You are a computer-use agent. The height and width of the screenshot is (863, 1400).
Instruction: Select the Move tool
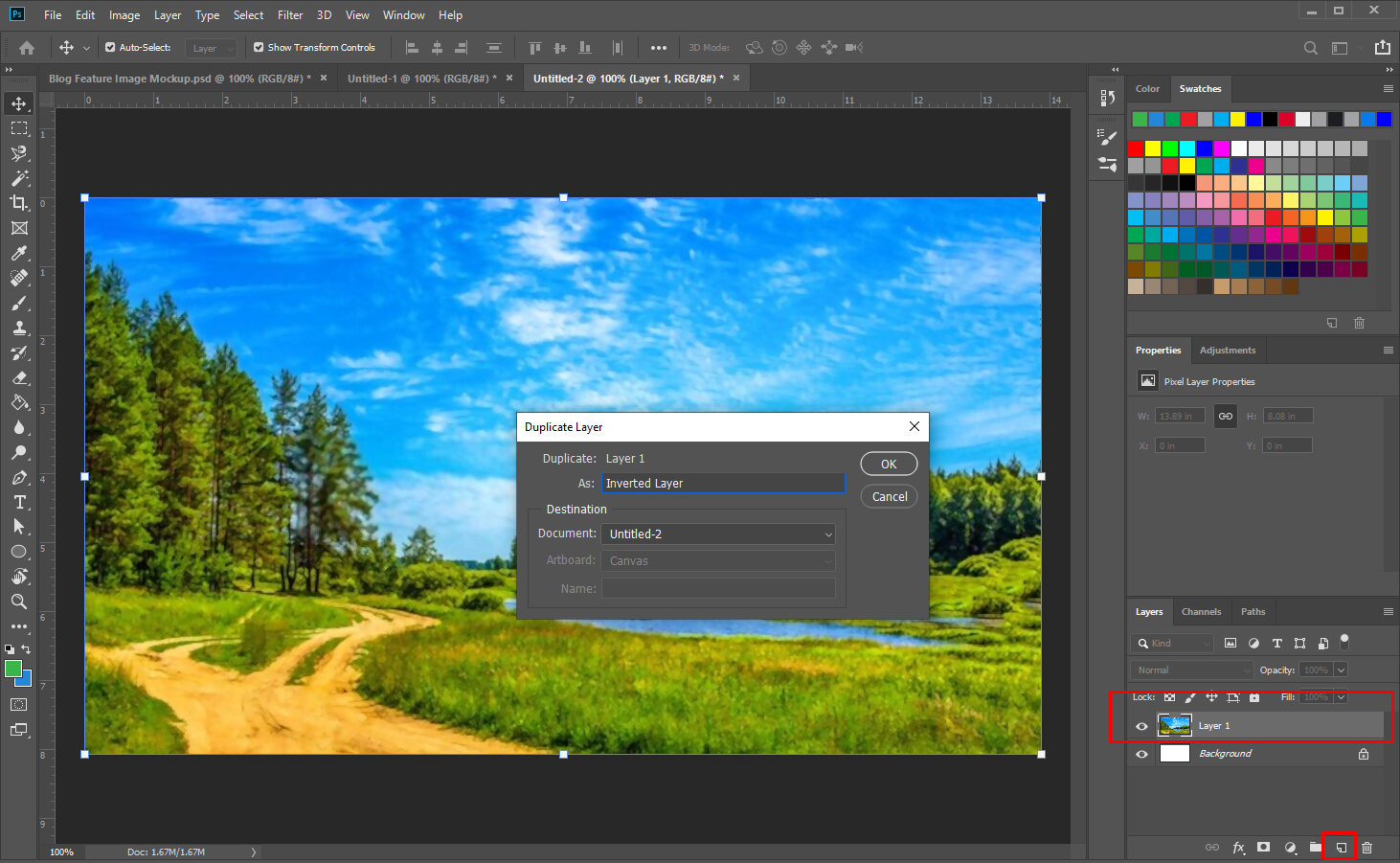click(19, 102)
